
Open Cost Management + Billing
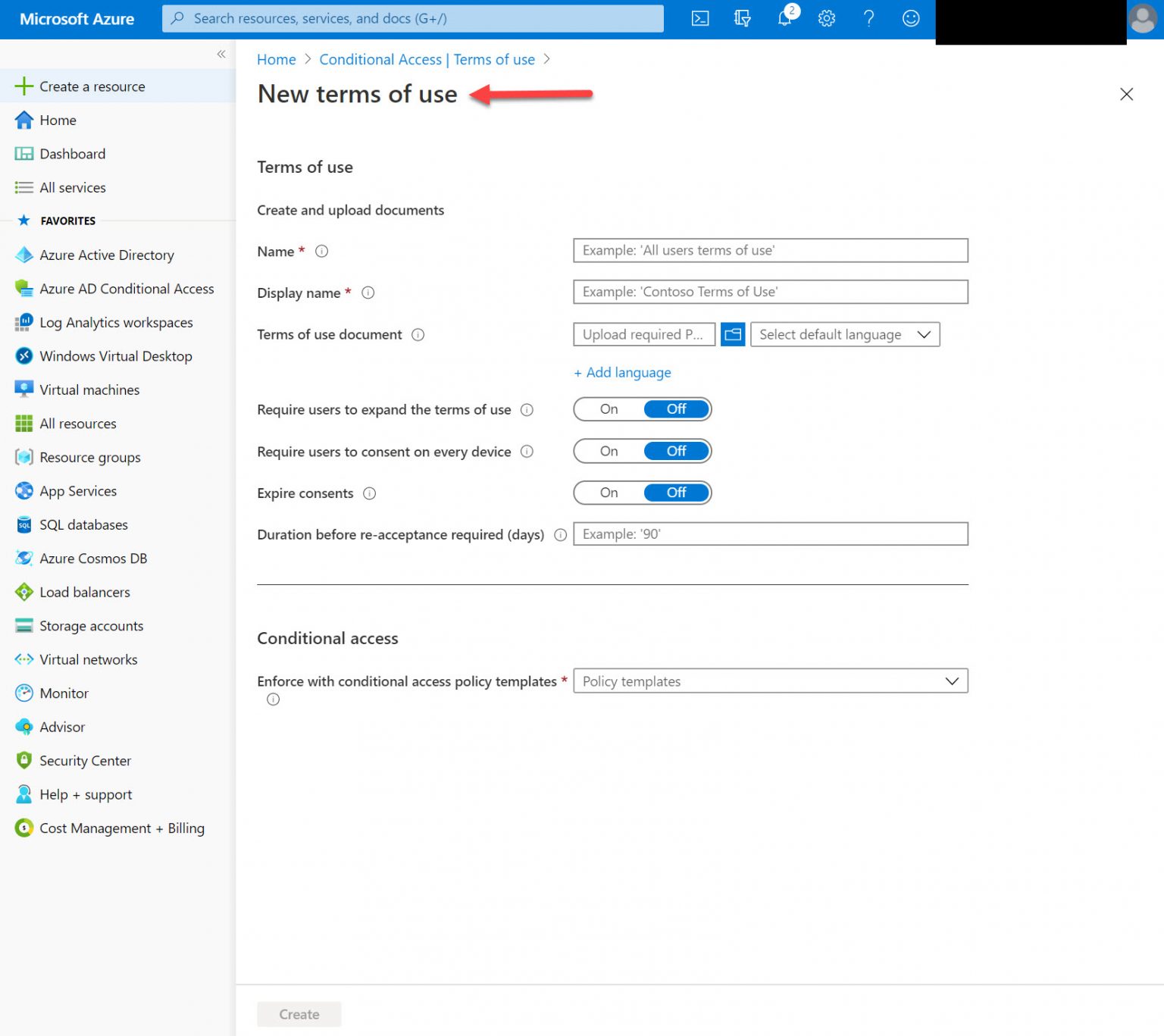121,828
